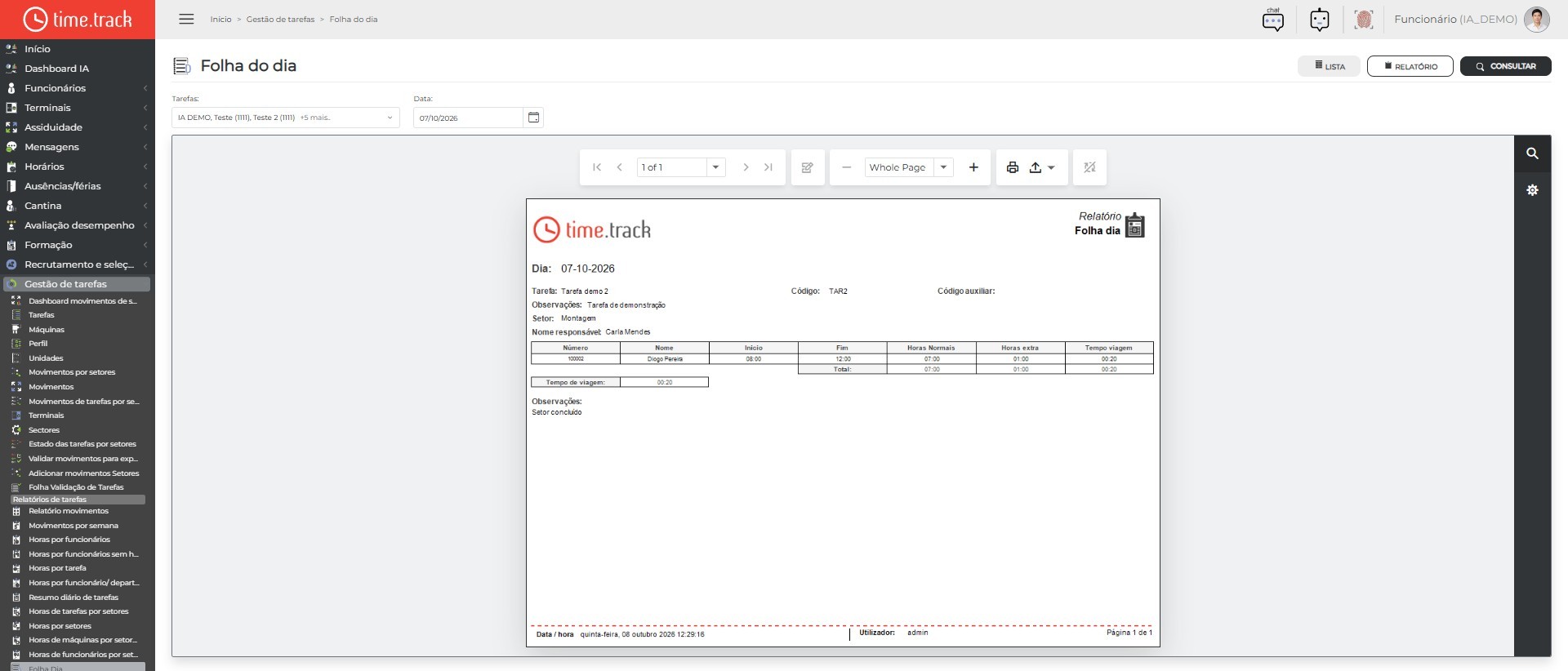Open the robot assistant icon
This screenshot has width=1568, height=671.
tap(1320, 20)
